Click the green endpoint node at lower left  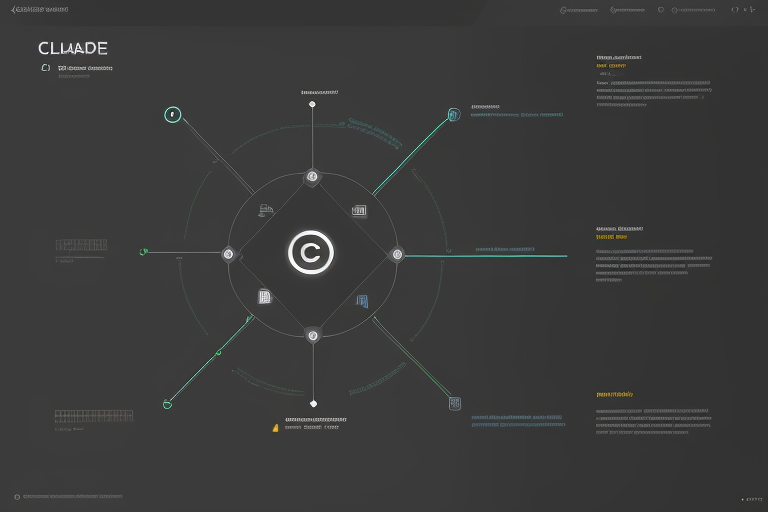167,404
